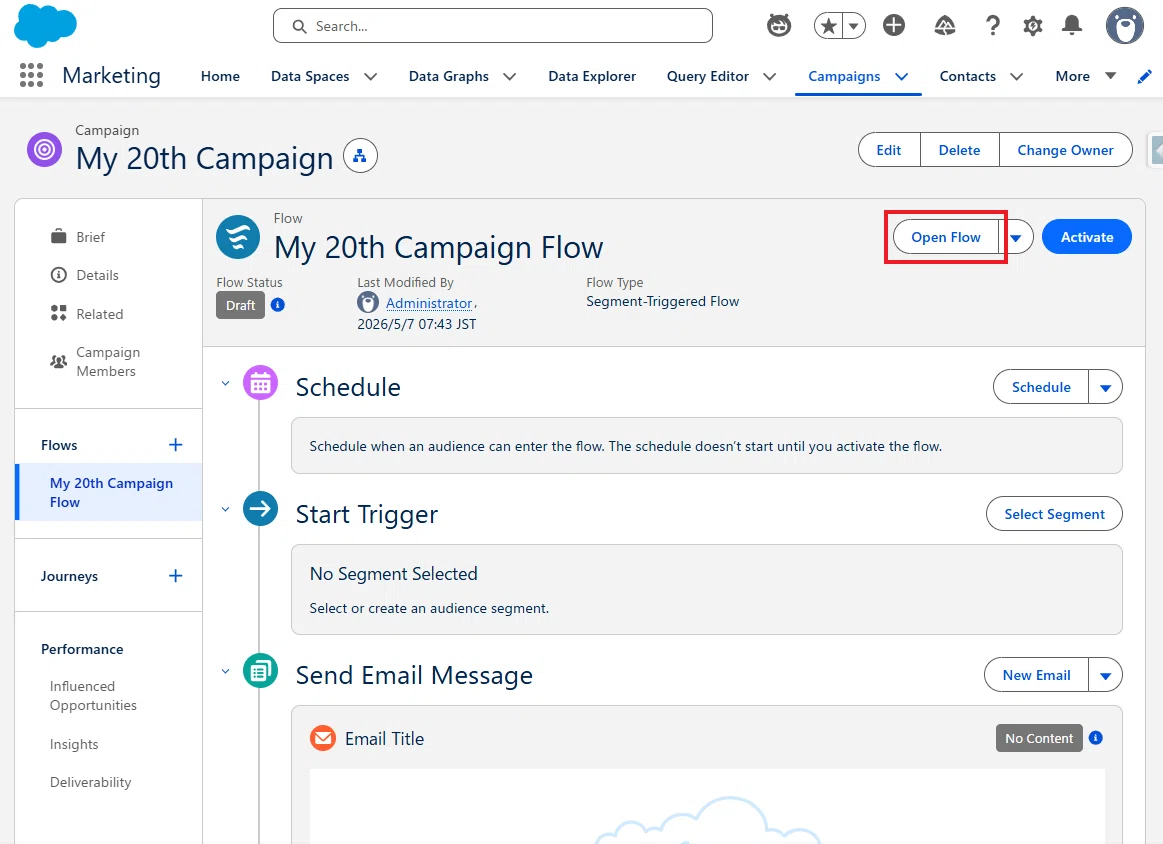Open the Administrator user link
This screenshot has width=1163, height=844.
pyautogui.click(x=429, y=303)
